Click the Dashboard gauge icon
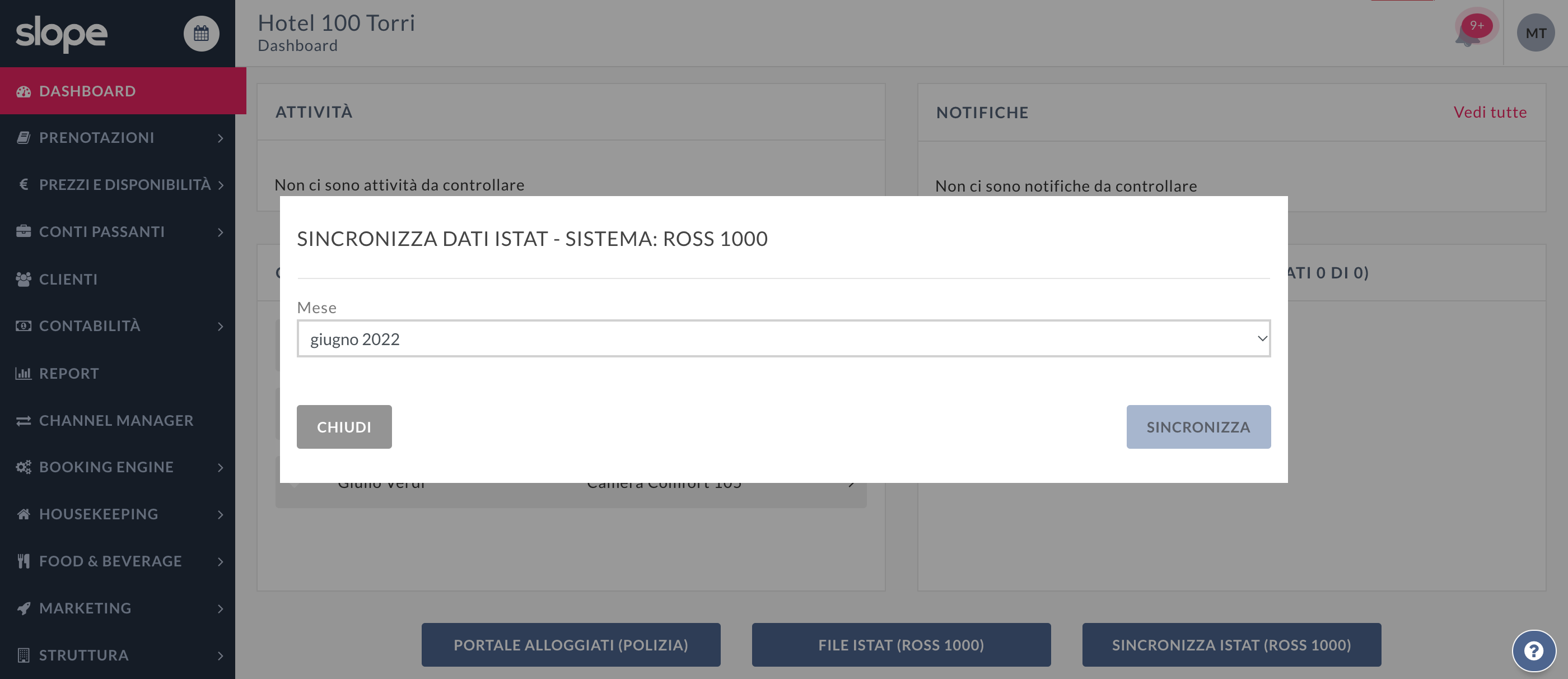Screen dimensions: 1568x679 (23, 91)
